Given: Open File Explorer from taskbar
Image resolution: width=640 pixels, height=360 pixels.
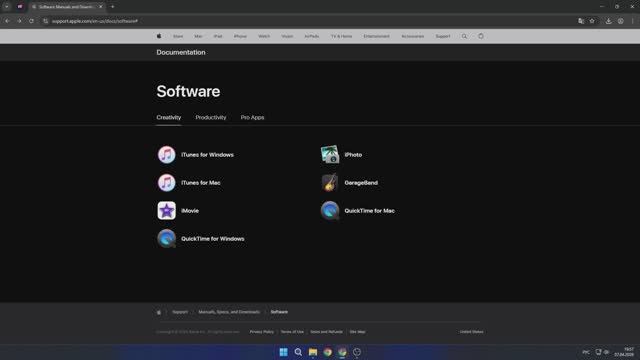Looking at the screenshot, I should 313,352.
